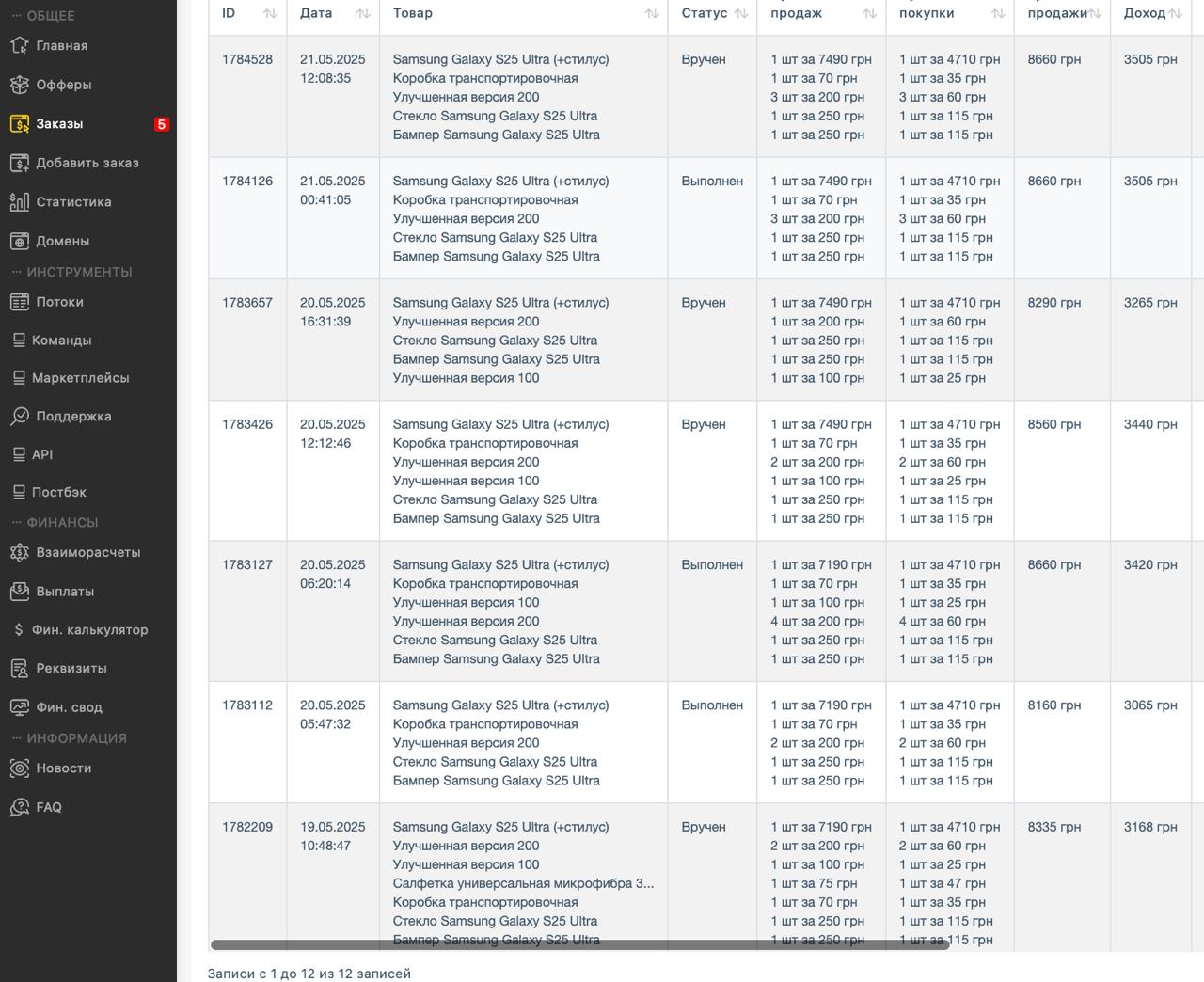Click the Потоки icon
Image resolution: width=1204 pixels, height=982 pixels.
coord(19,302)
